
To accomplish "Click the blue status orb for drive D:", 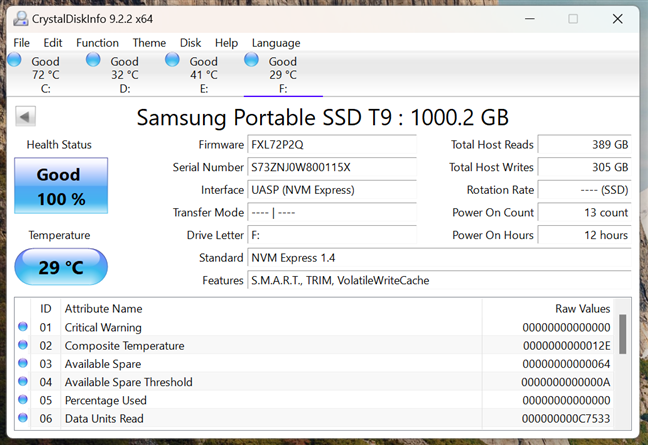I will pos(93,60).
